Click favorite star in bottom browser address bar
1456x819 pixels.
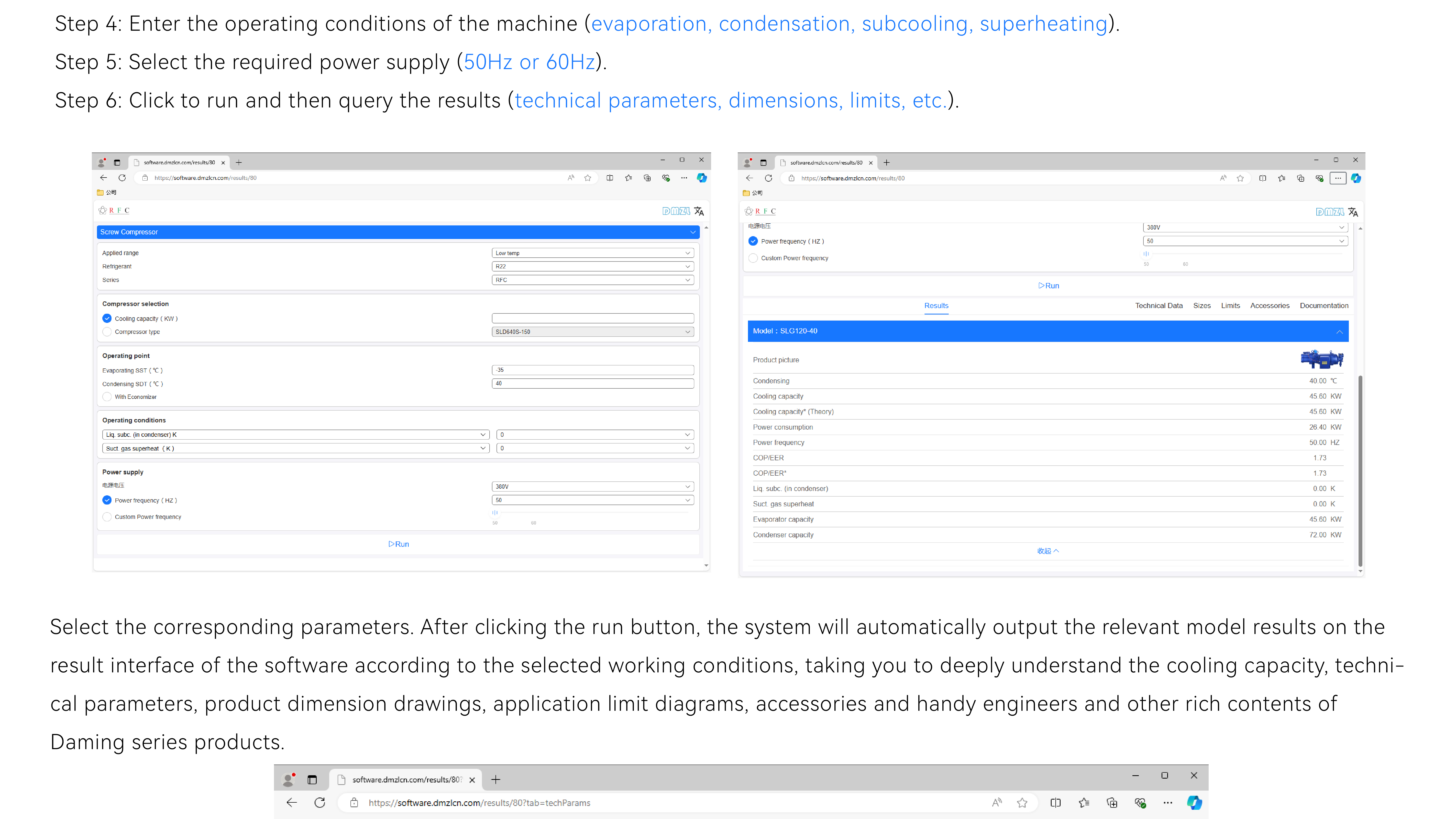(x=1022, y=802)
